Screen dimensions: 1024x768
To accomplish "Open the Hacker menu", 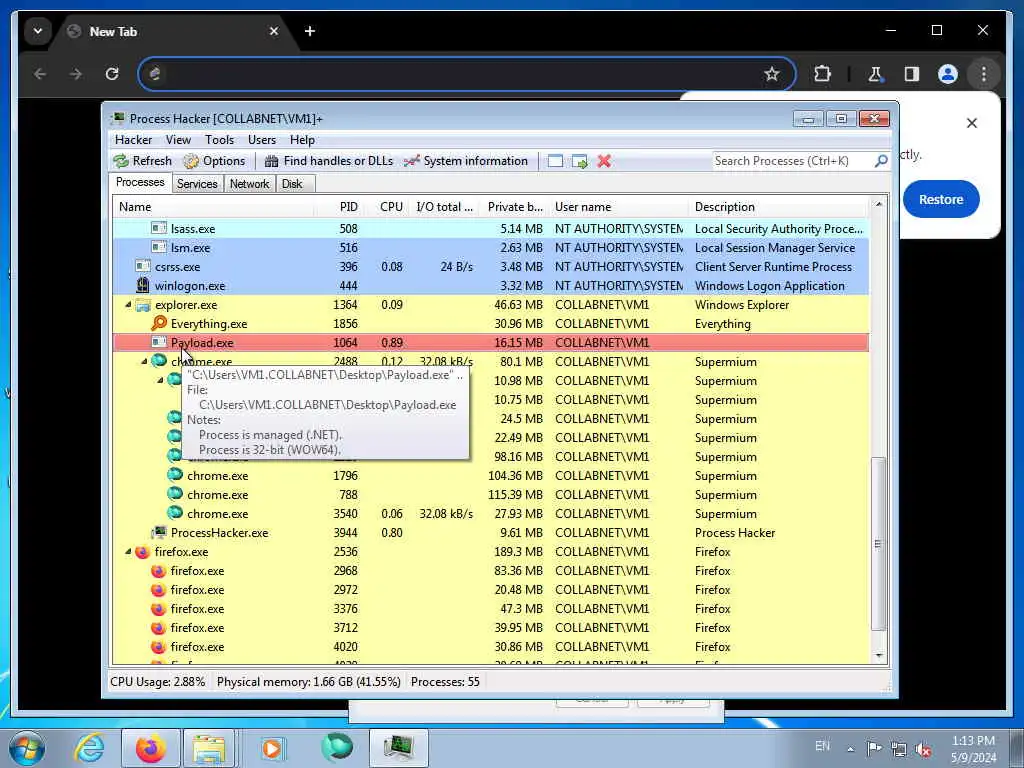I will point(133,140).
